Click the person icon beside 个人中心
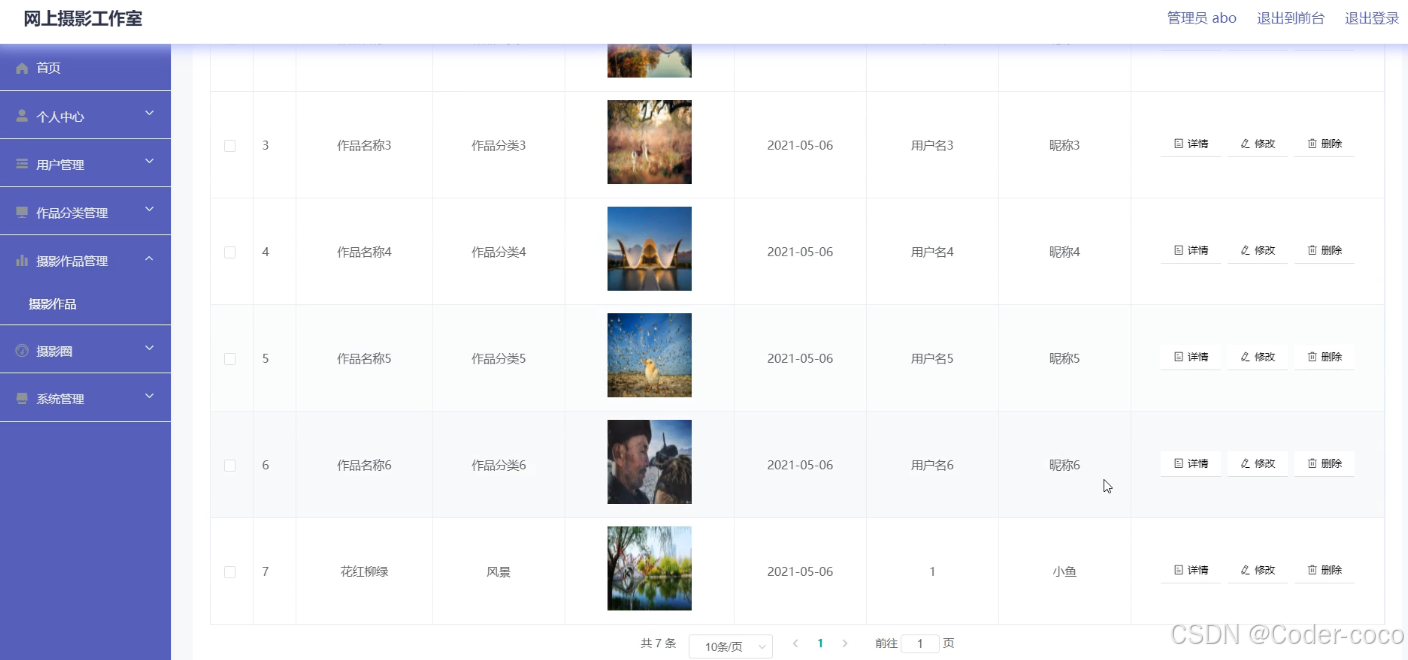The width and height of the screenshot is (1408, 660). [22, 116]
